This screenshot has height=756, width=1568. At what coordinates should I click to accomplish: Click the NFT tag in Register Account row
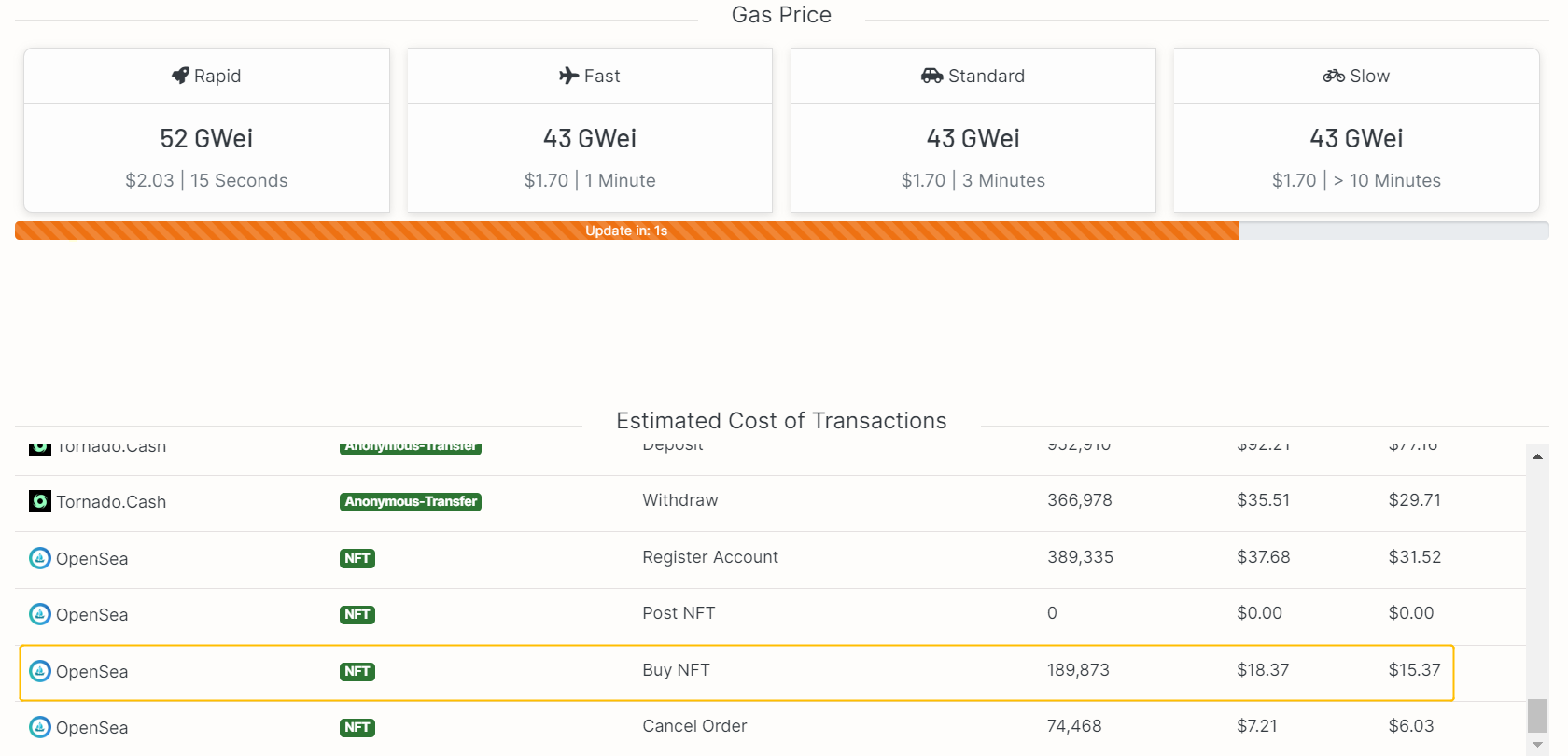click(357, 559)
